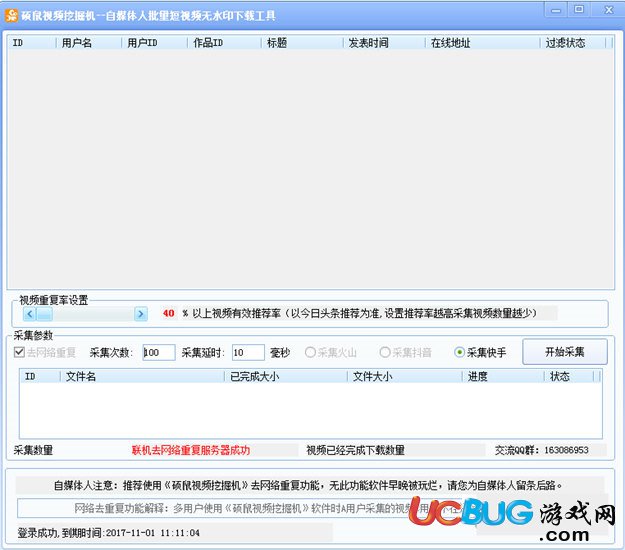Click the 文件大小 column header

point(405,376)
